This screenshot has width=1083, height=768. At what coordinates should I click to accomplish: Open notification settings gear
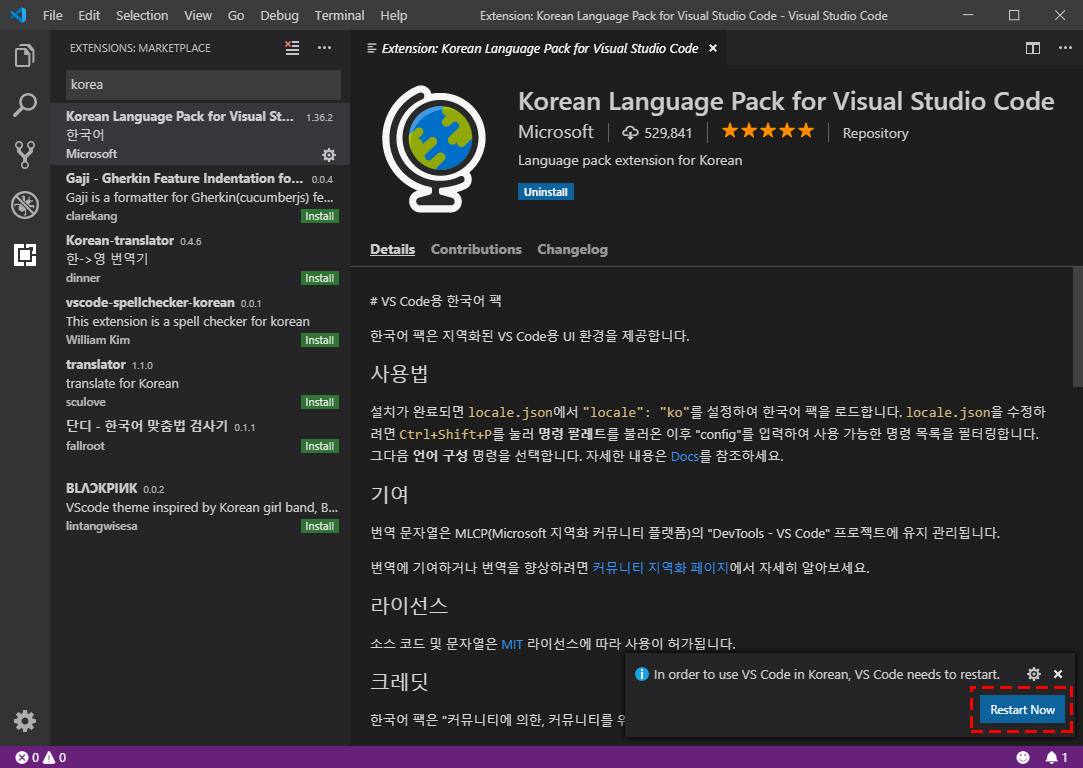click(1033, 674)
